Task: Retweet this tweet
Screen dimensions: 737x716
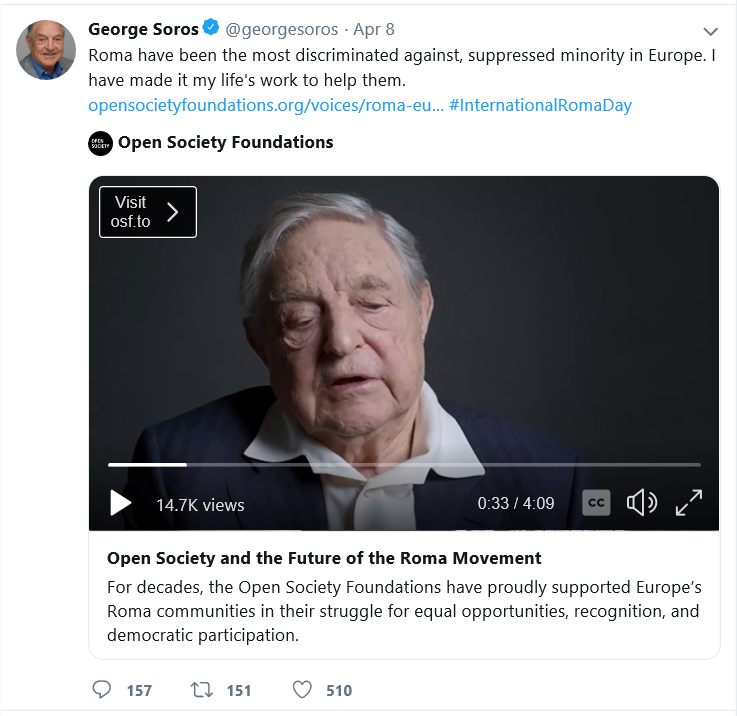Action: tap(202, 690)
